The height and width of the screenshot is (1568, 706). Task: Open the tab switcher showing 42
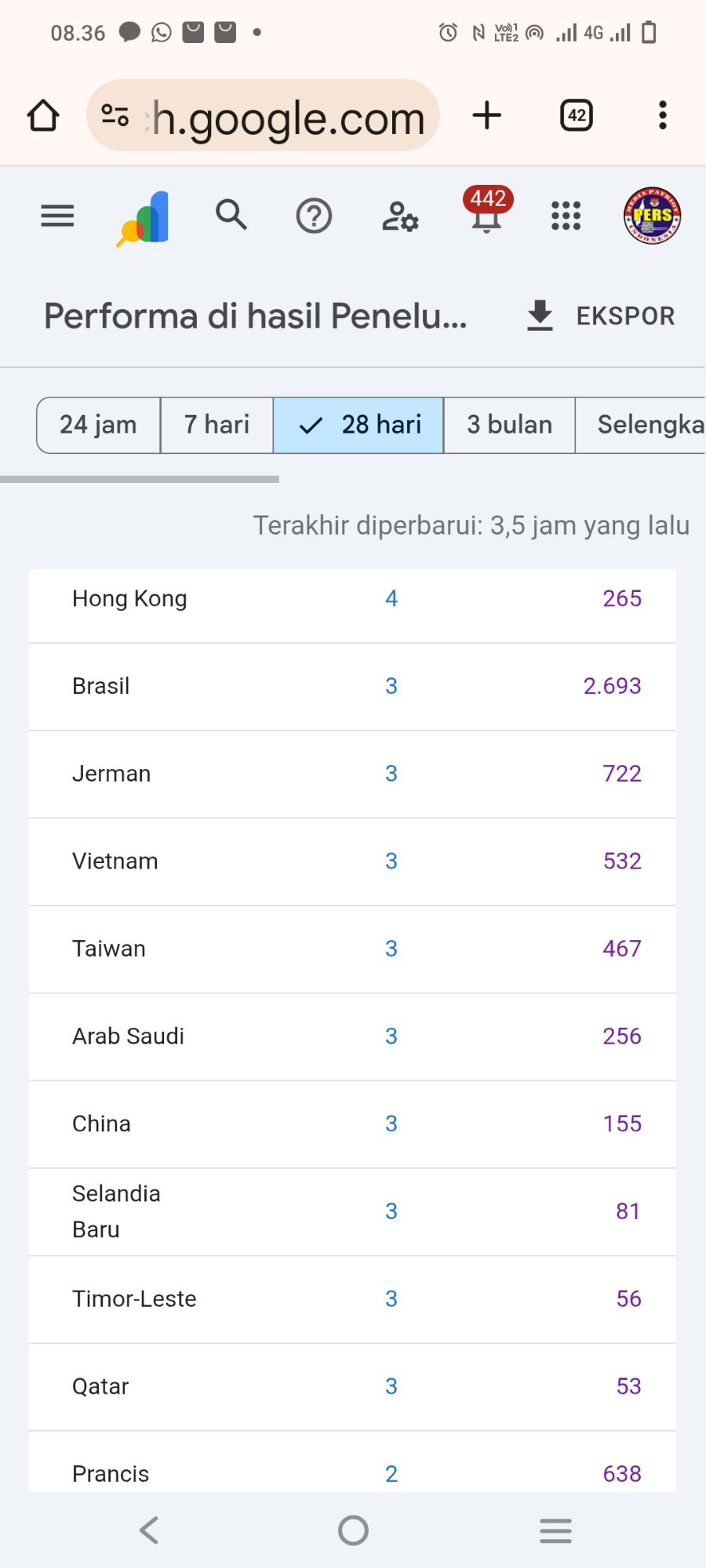click(577, 115)
